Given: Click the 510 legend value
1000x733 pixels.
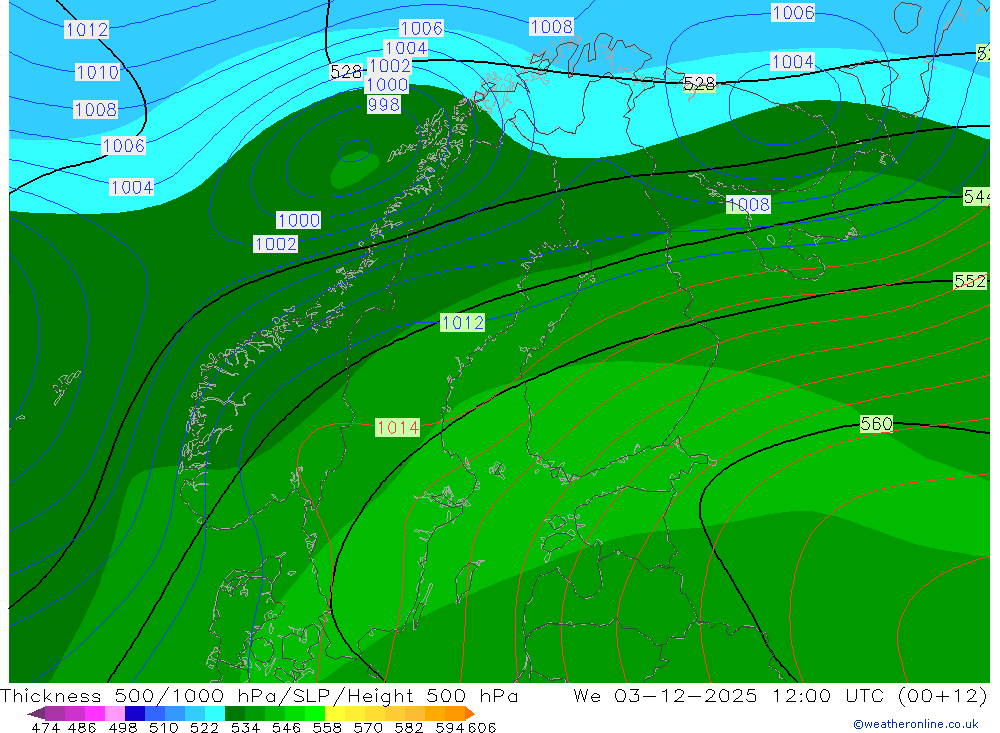Looking at the screenshot, I should click(164, 727).
